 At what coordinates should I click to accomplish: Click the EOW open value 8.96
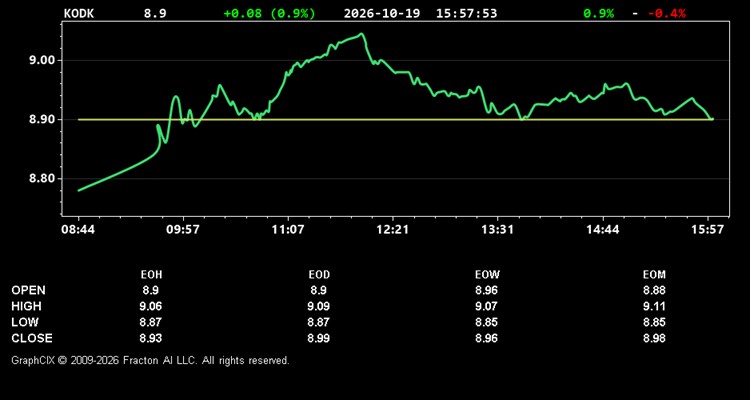pos(487,290)
